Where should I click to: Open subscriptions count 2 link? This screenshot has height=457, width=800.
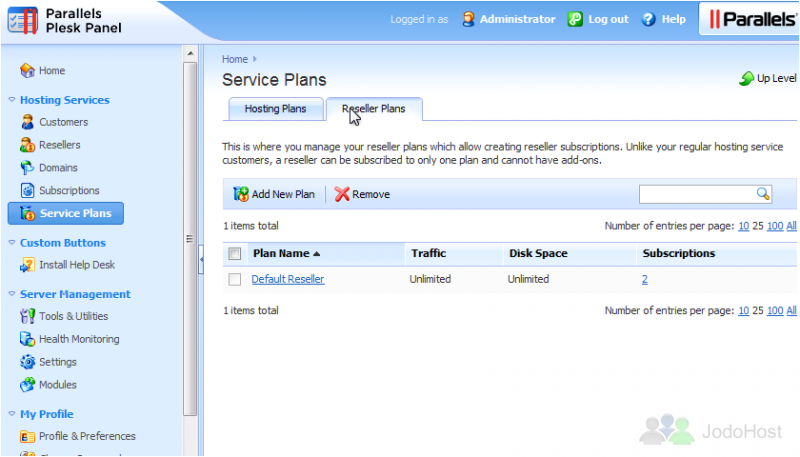[644, 279]
